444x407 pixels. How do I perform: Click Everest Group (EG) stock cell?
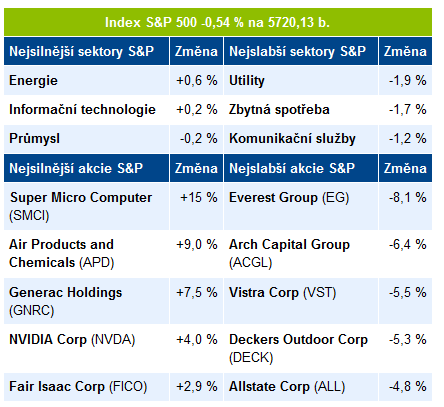tap(301, 206)
